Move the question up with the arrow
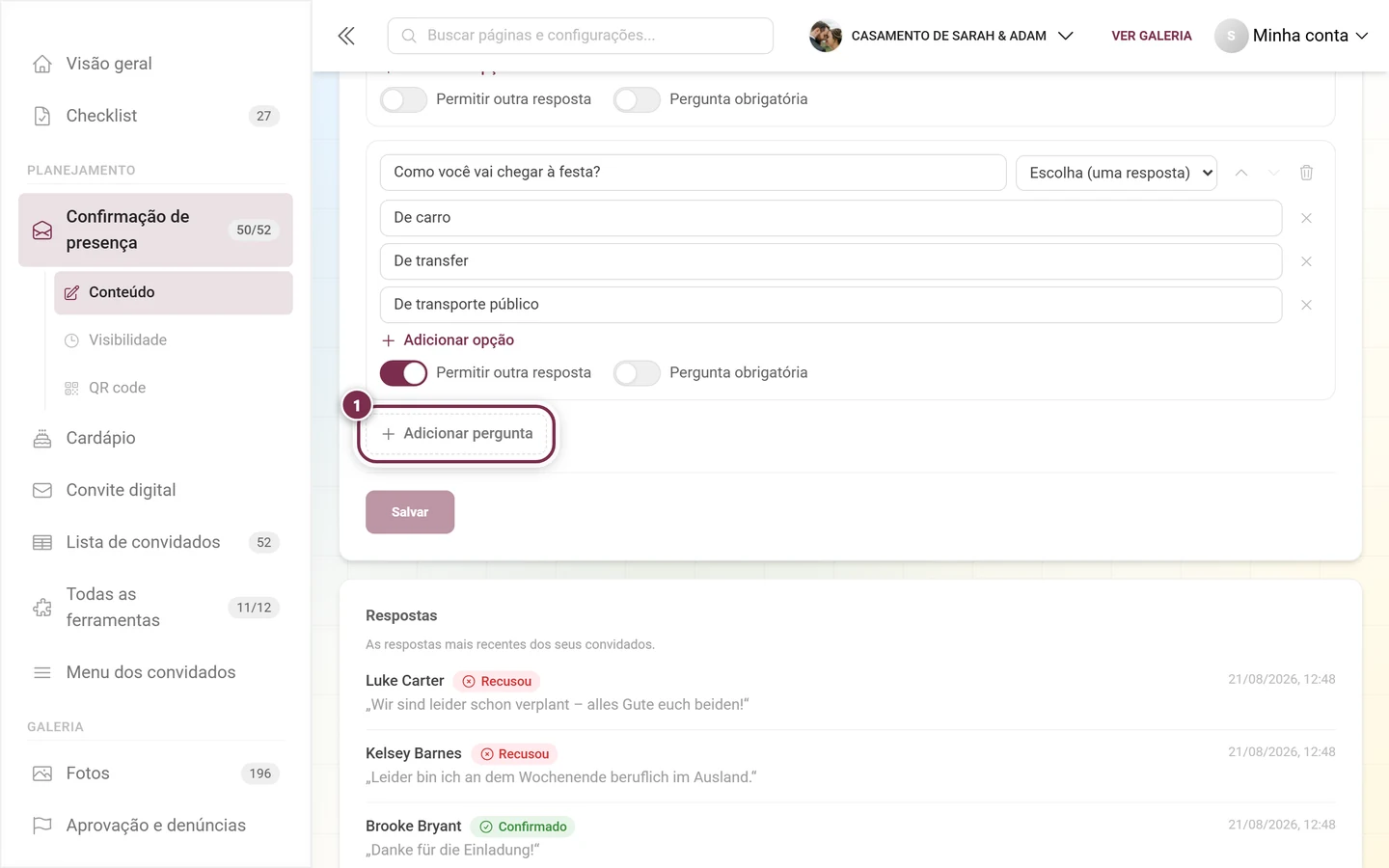The image size is (1389, 868). tap(1241, 173)
